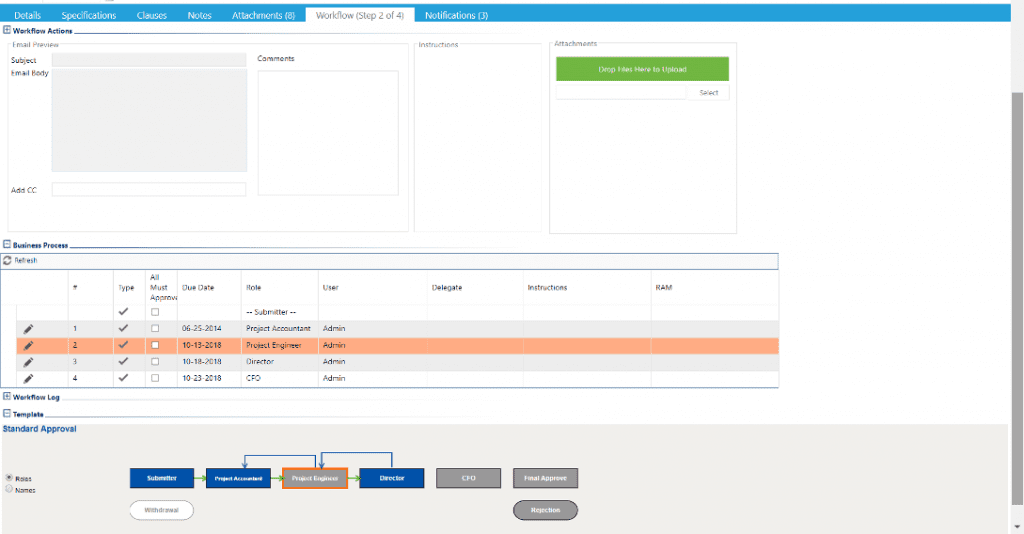Click the Withdrawal button
Screen dimensions: 1024x534
click(161, 510)
